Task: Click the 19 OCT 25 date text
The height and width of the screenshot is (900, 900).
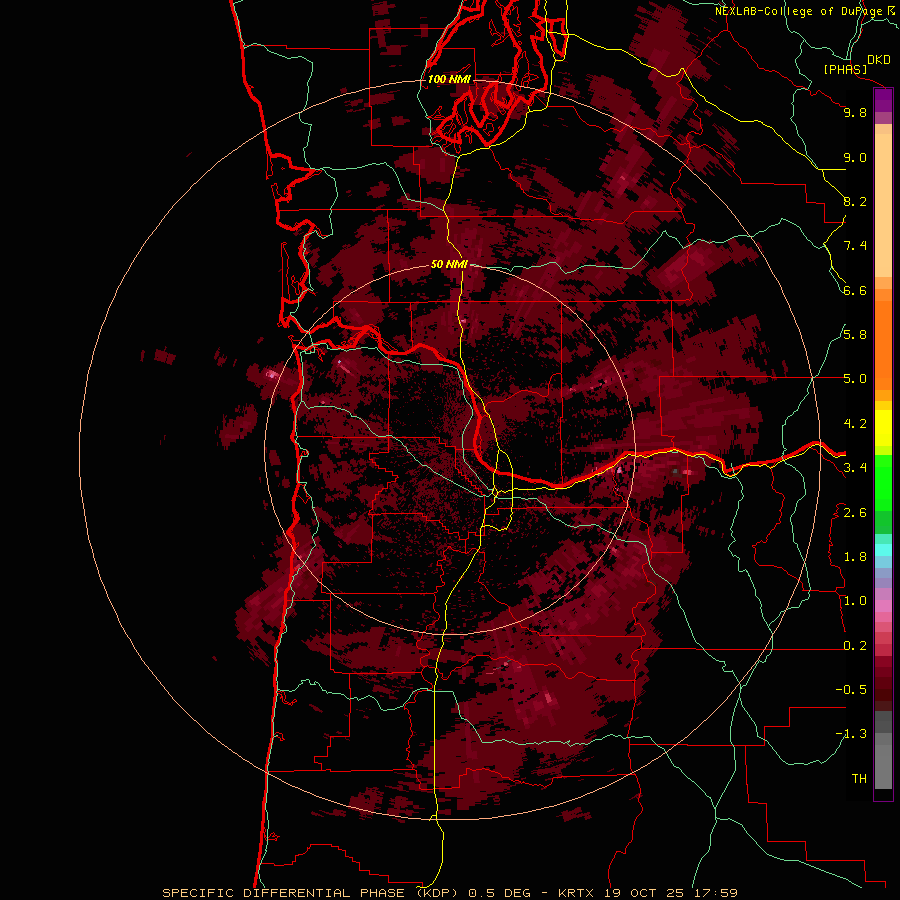Action: pyautogui.click(x=645, y=893)
